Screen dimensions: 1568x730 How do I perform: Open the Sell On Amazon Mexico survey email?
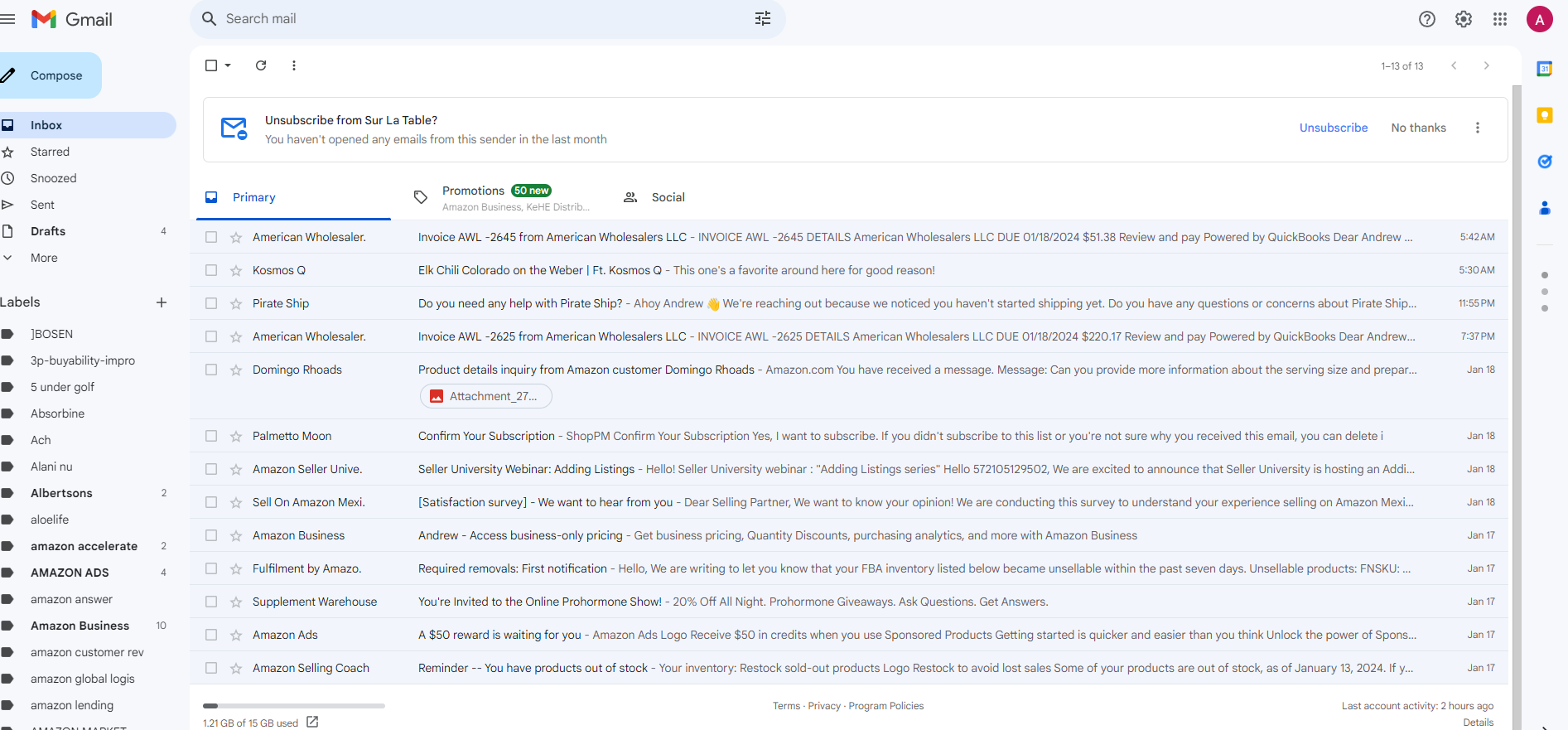click(849, 502)
